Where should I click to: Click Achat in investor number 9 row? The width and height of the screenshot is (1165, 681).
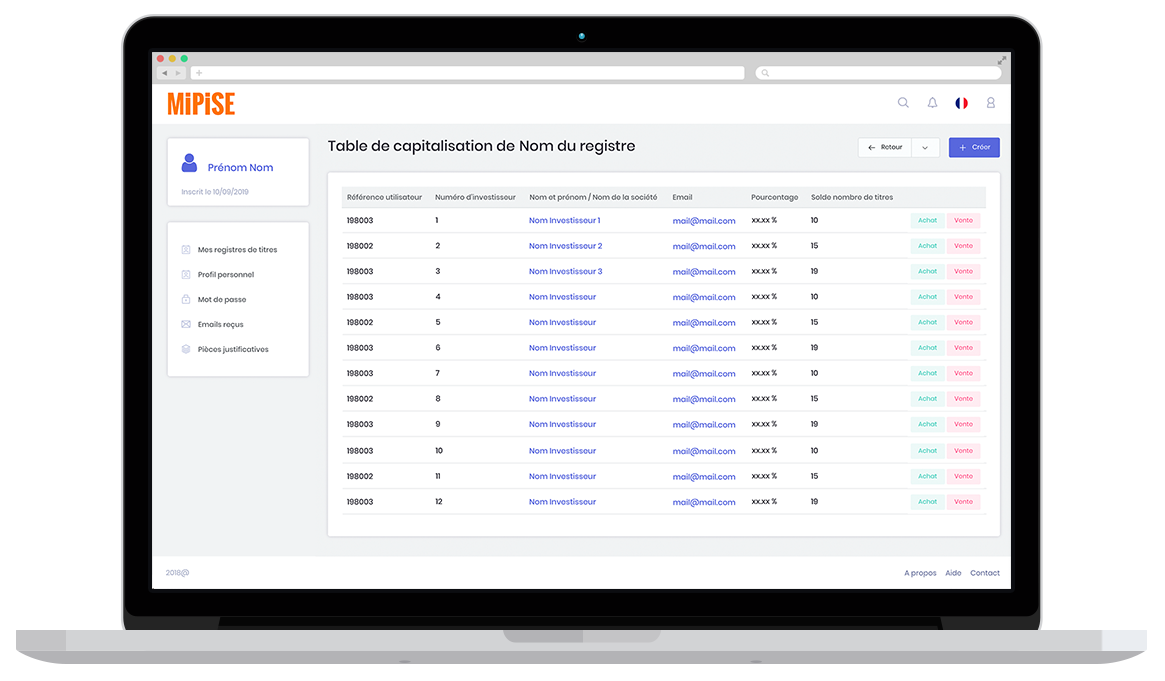(927, 425)
